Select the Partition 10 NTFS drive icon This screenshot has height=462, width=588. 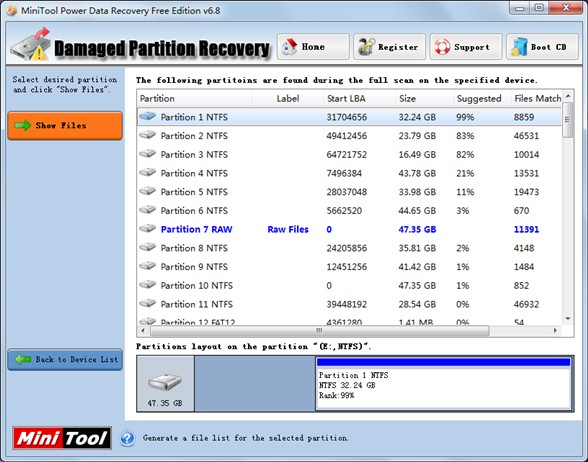[x=147, y=285]
